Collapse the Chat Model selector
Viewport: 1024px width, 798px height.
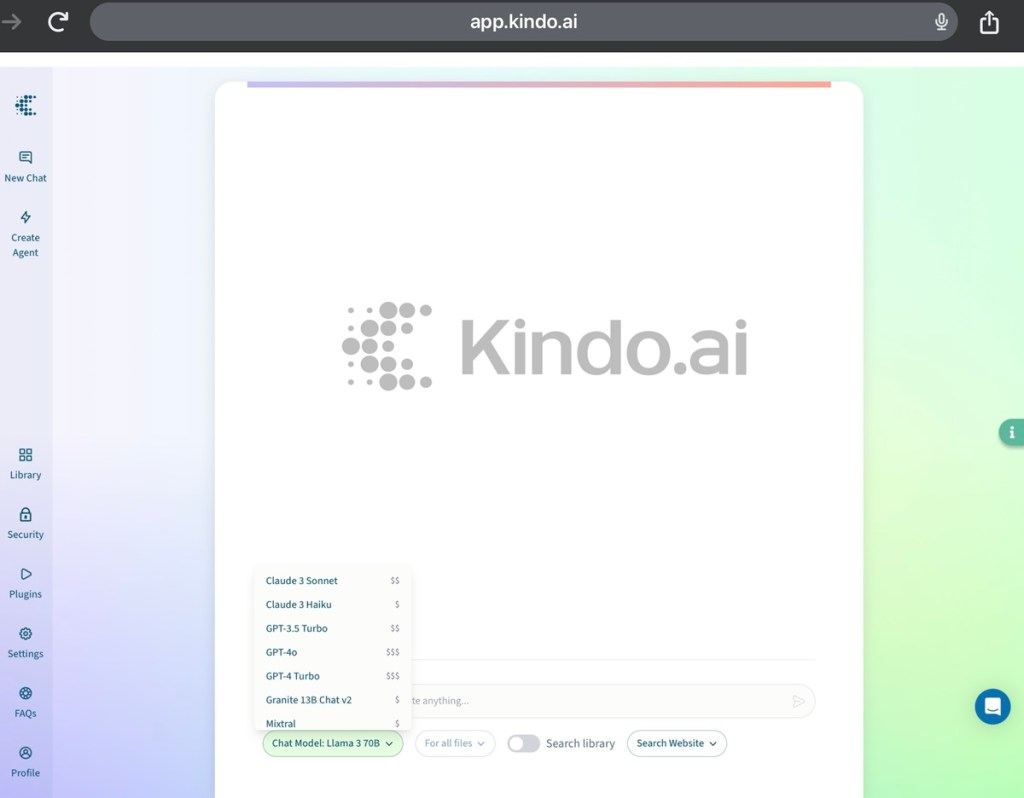332,743
